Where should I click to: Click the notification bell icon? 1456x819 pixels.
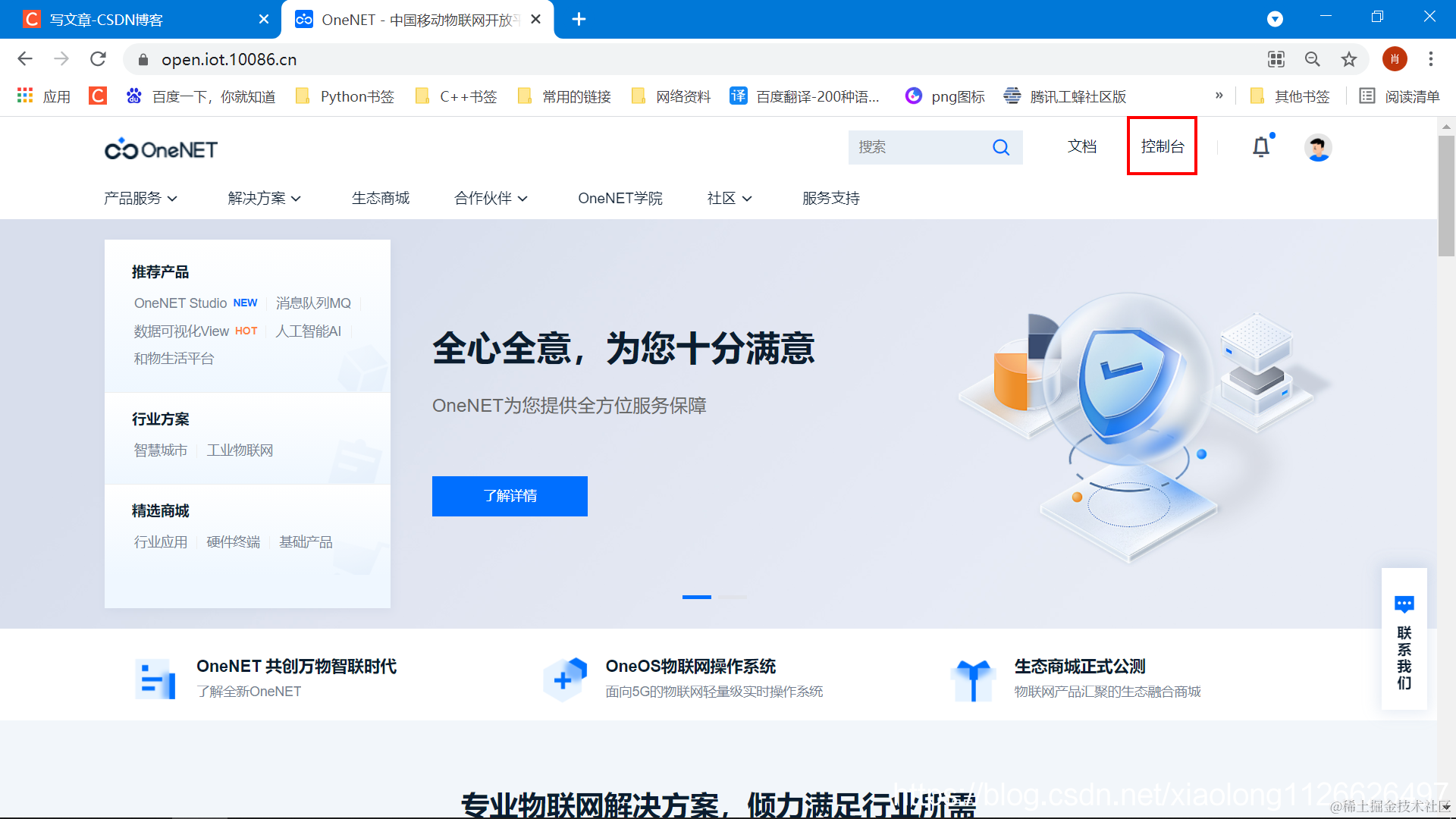tap(1260, 147)
